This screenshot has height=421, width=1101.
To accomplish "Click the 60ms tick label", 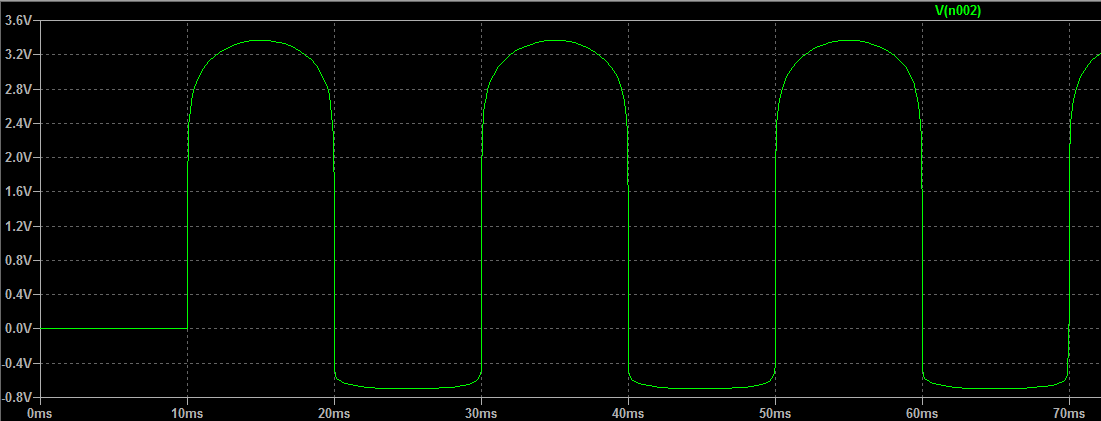I will coord(922,412).
